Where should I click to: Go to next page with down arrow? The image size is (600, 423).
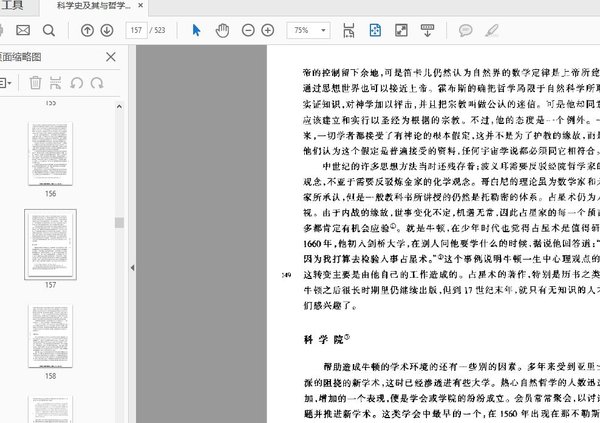107,31
